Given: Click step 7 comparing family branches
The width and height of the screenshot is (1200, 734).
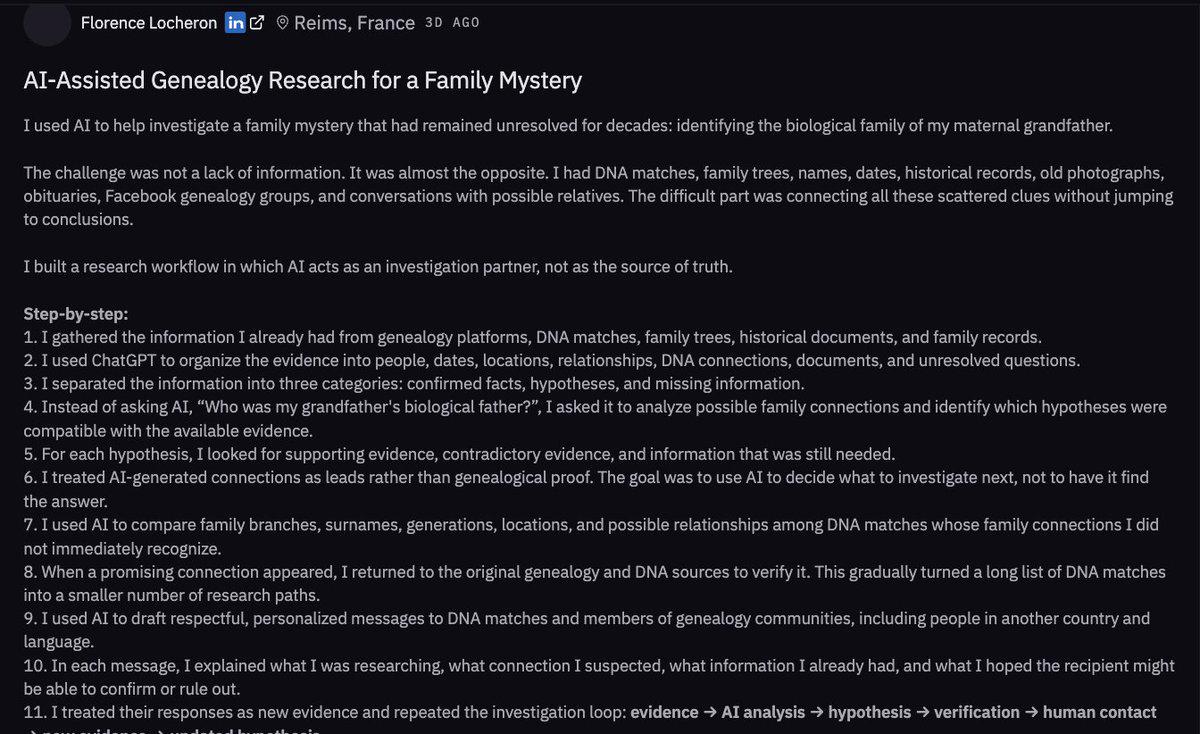Looking at the screenshot, I should pyautogui.click(x=591, y=535).
